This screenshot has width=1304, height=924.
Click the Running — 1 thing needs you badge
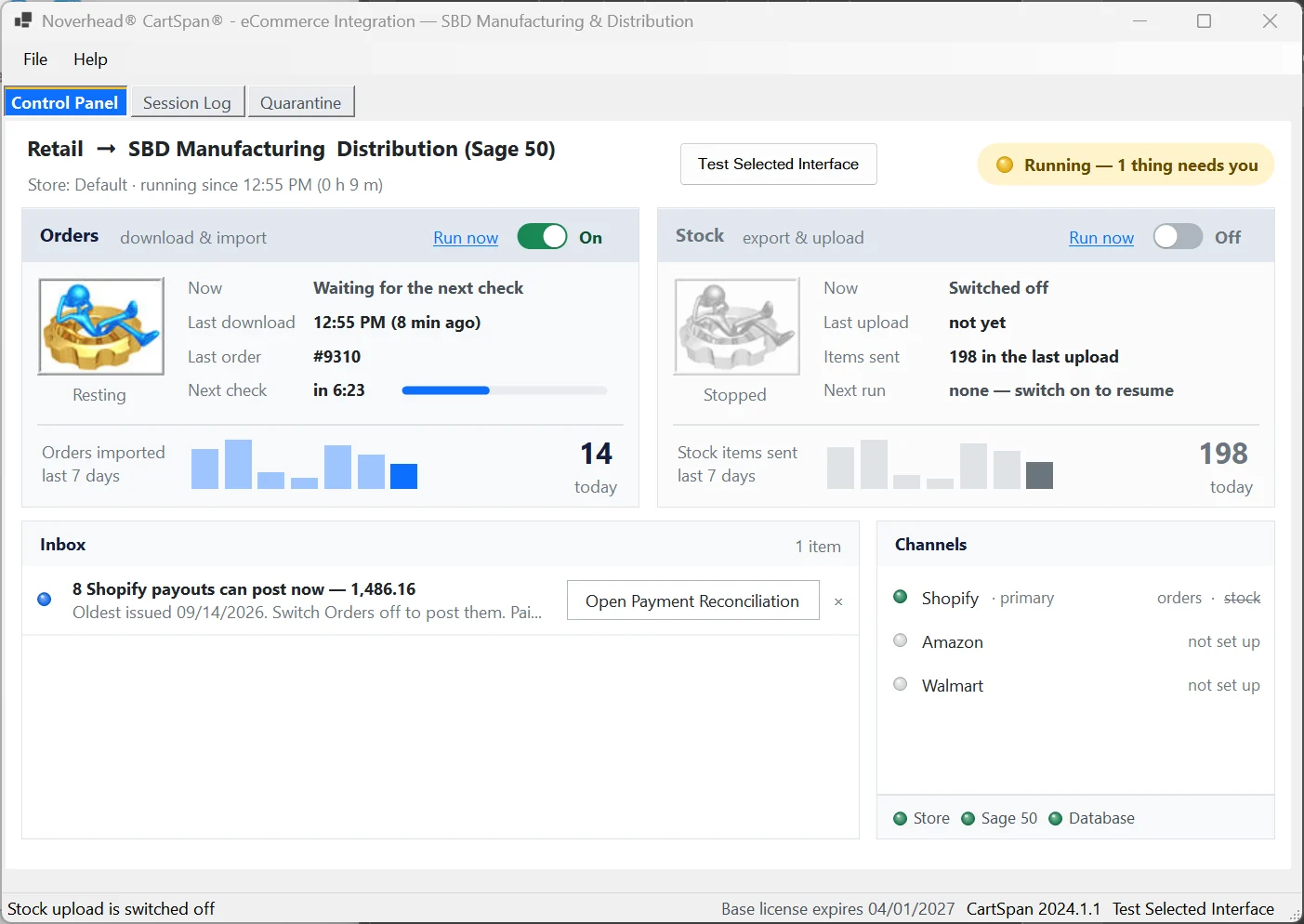click(1126, 165)
